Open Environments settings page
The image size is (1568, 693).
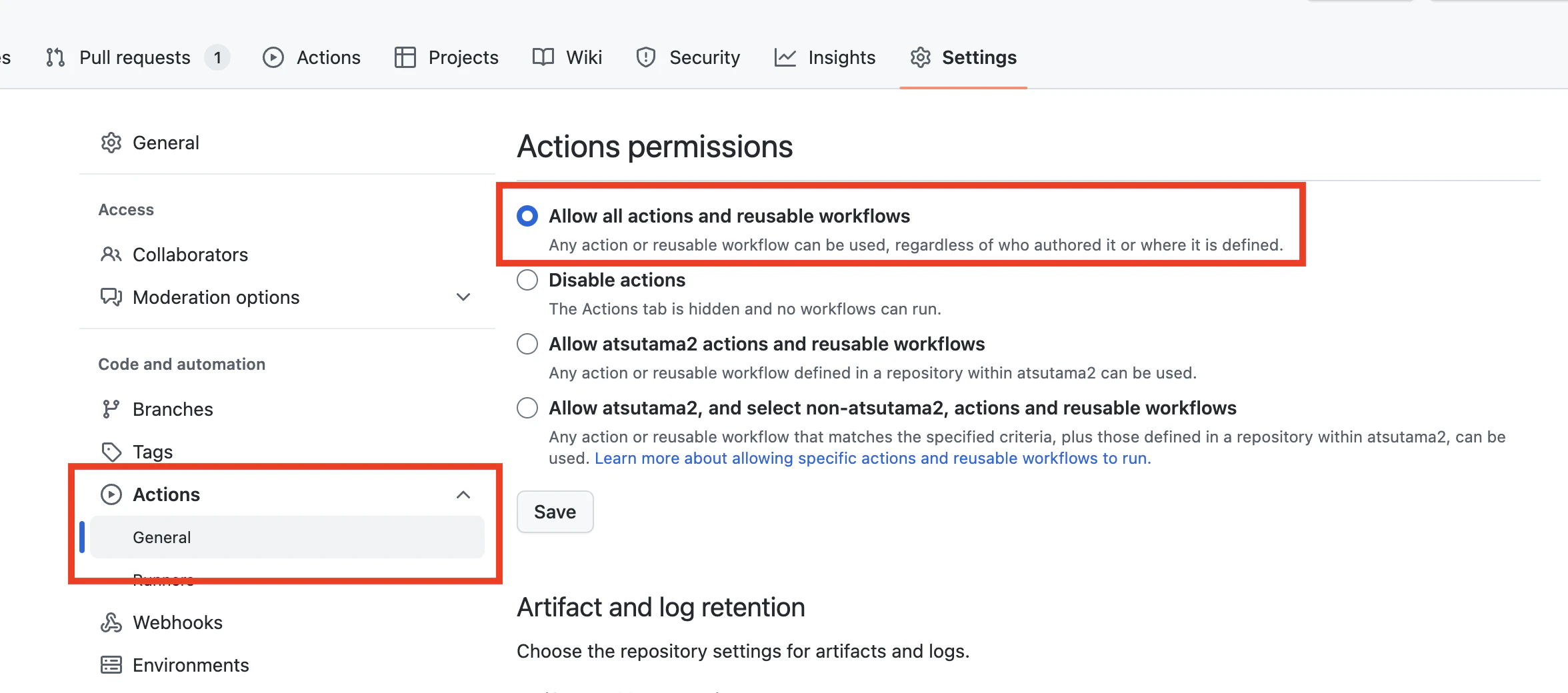(x=287, y=665)
